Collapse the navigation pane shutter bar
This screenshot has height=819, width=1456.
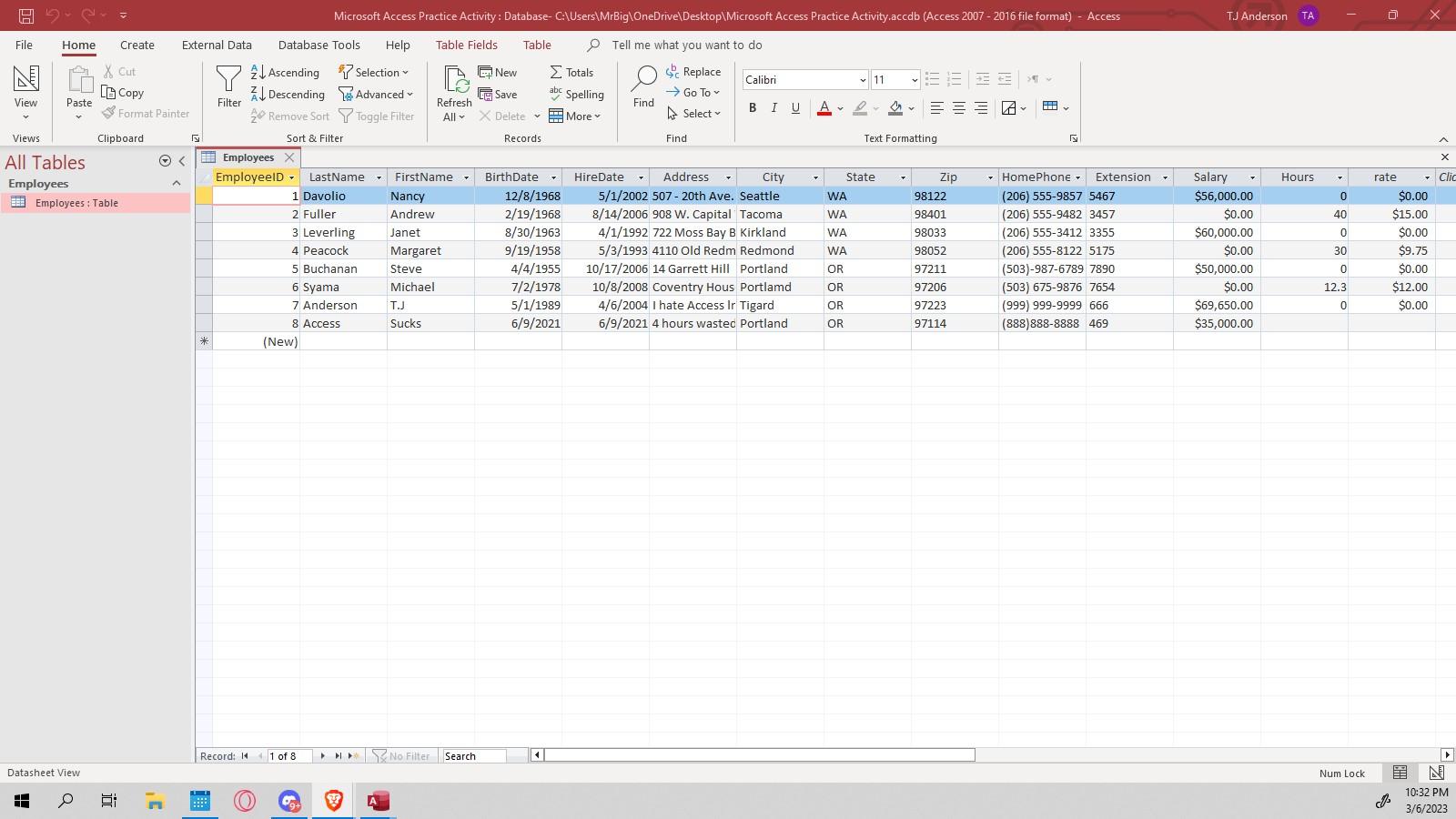[182, 161]
